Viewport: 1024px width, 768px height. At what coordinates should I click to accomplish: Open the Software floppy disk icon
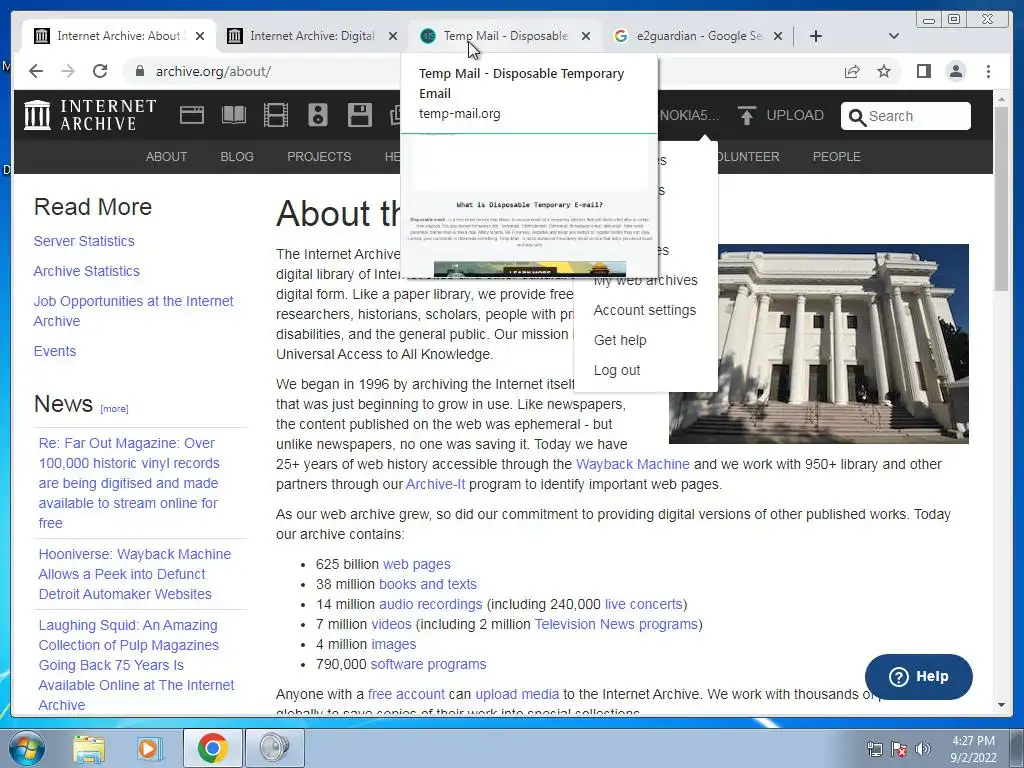pos(359,116)
